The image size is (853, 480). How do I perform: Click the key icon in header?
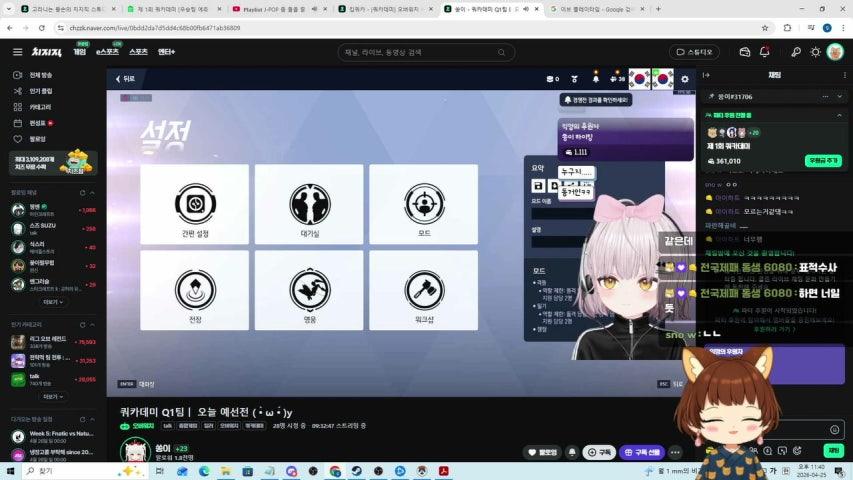pyautogui.click(x=795, y=52)
